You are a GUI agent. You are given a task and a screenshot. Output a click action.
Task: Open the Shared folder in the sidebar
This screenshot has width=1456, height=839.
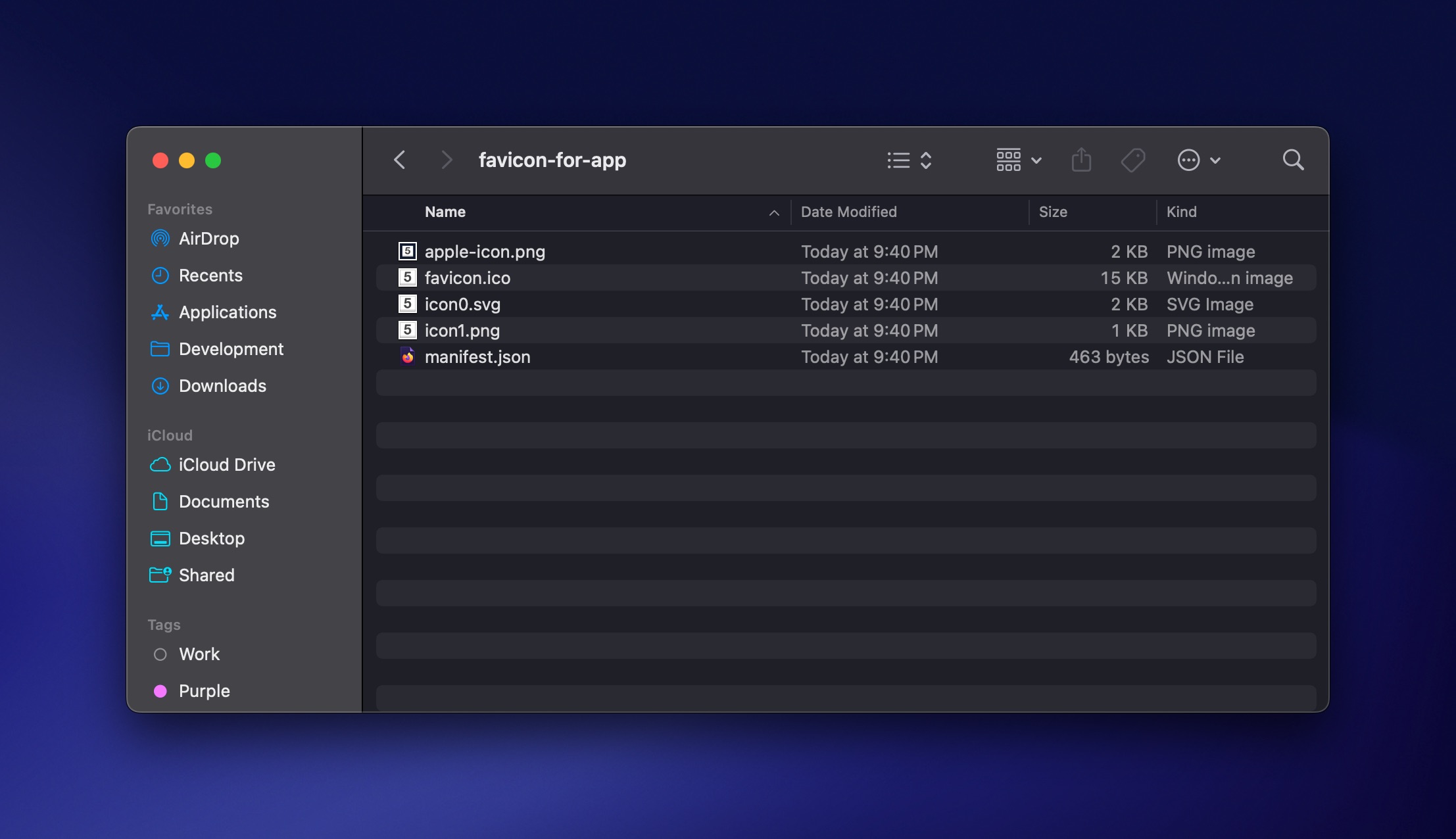(206, 575)
